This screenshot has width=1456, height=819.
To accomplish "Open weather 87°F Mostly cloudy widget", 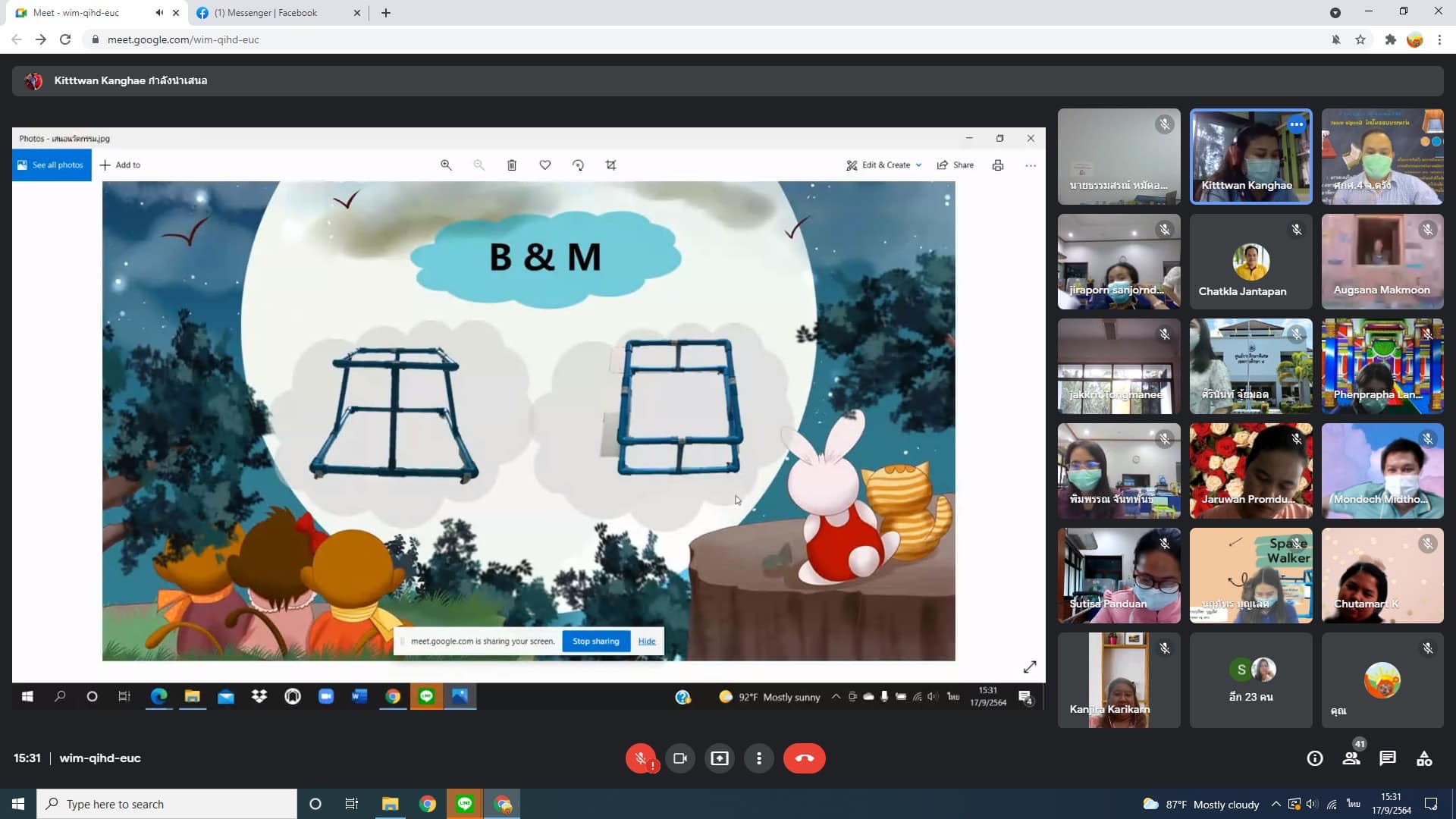I will (x=1200, y=804).
